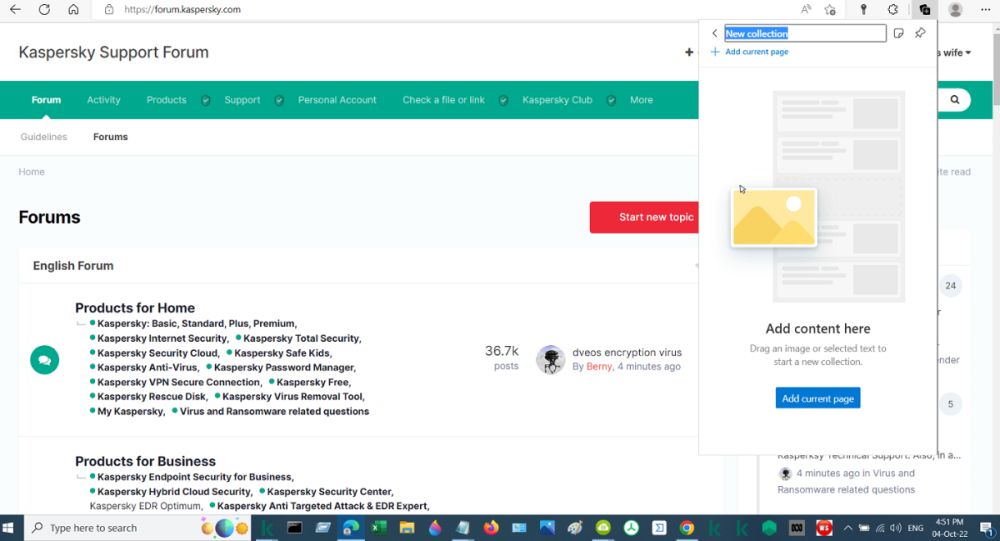Open the Photos app in taskbar
Screen dimensions: 1000x541
point(547,528)
